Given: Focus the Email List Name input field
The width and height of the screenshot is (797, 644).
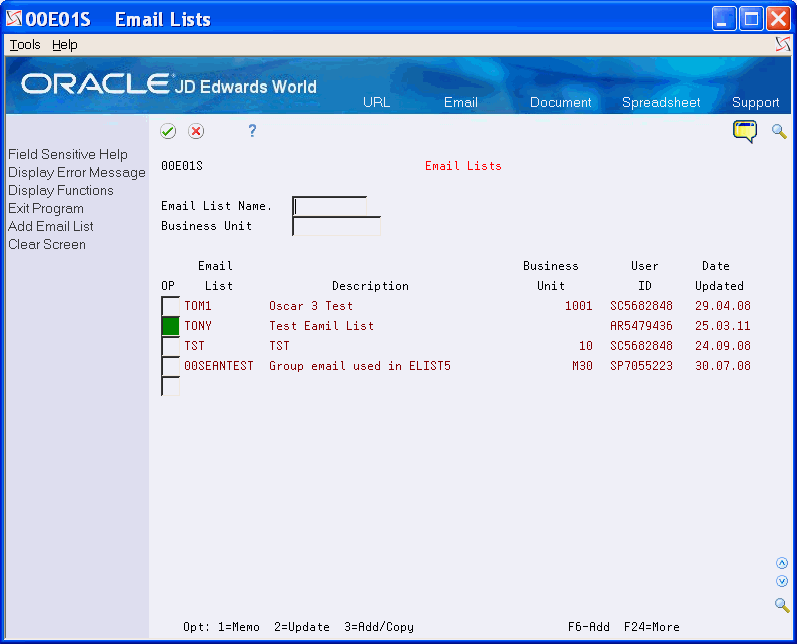Looking at the screenshot, I should (x=329, y=206).
